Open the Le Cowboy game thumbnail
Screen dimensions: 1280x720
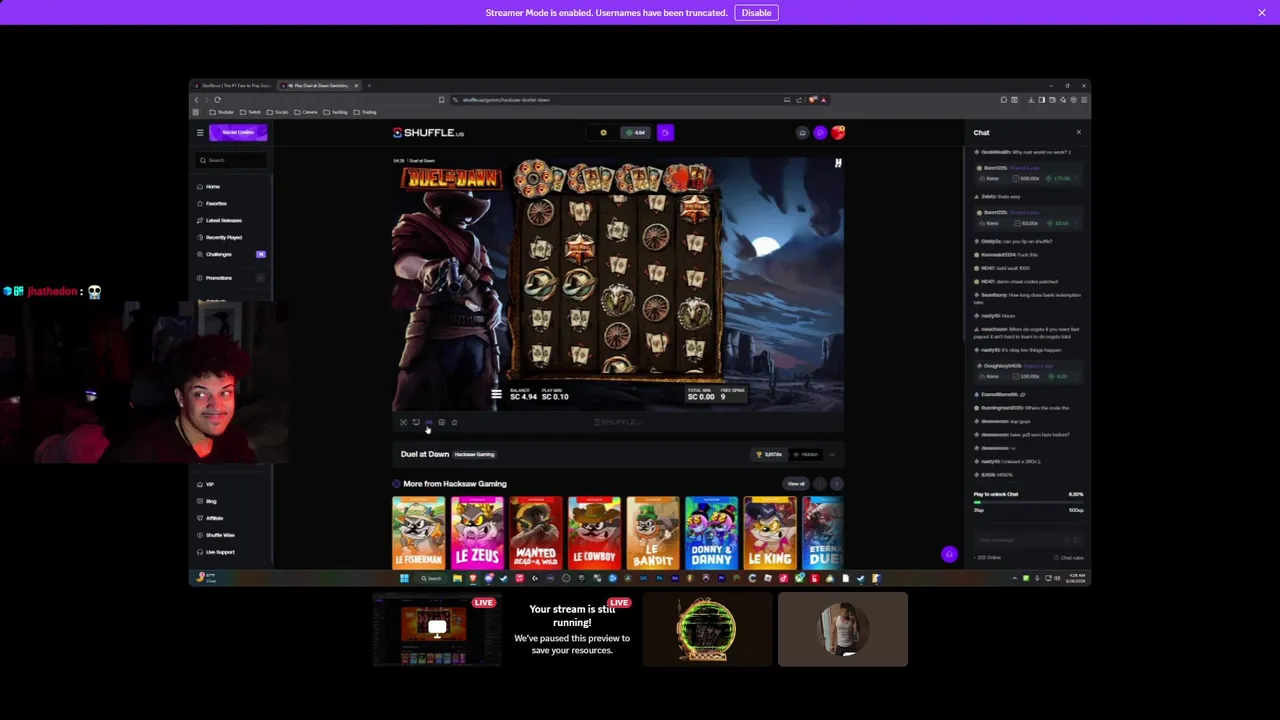click(594, 532)
